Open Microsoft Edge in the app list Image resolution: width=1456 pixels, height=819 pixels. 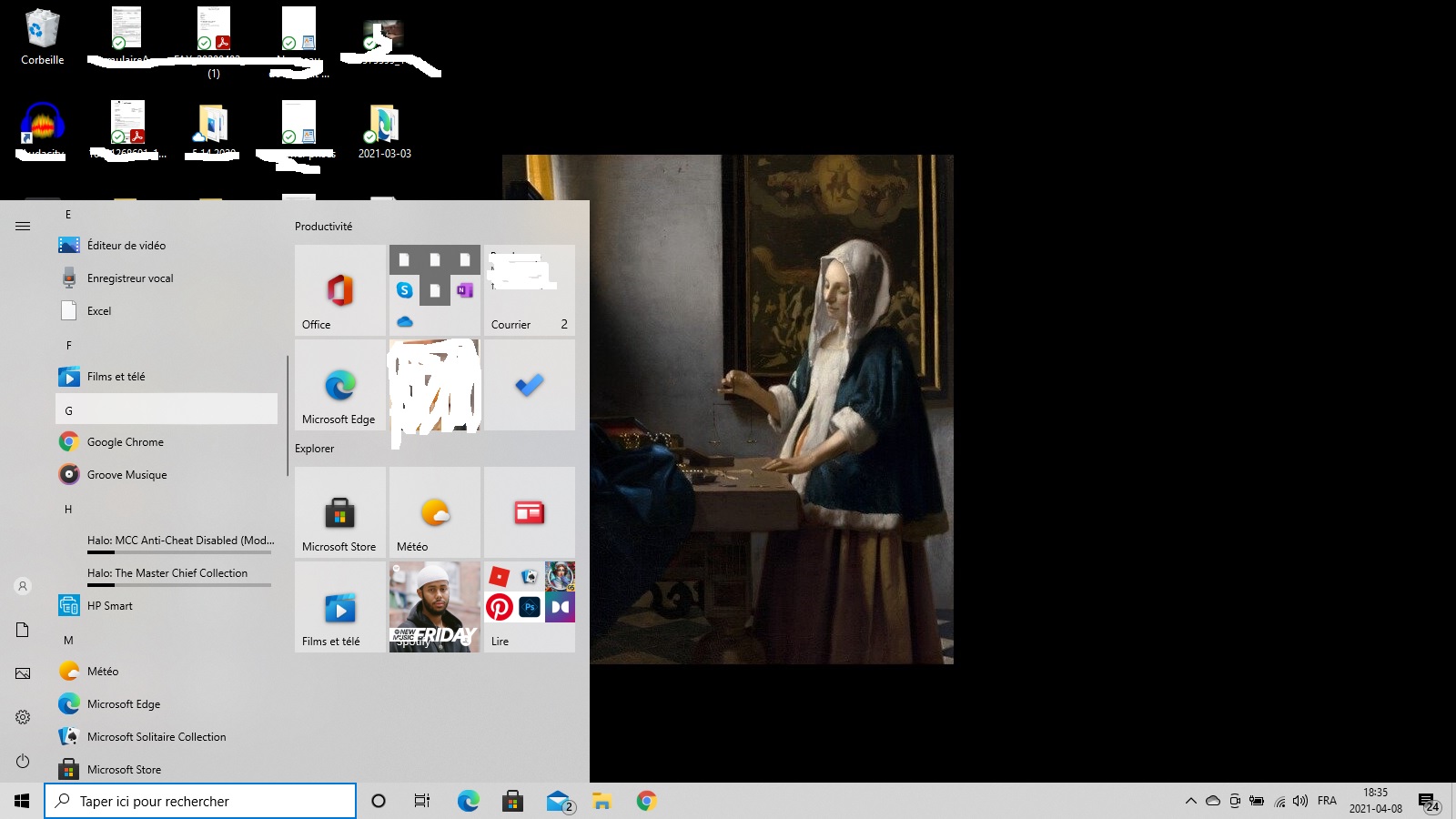[167, 704]
